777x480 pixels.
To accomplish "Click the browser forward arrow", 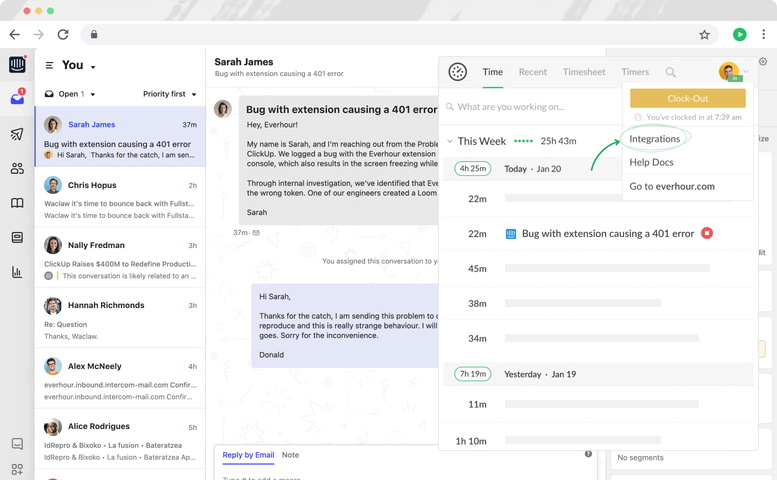I will coord(38,34).
